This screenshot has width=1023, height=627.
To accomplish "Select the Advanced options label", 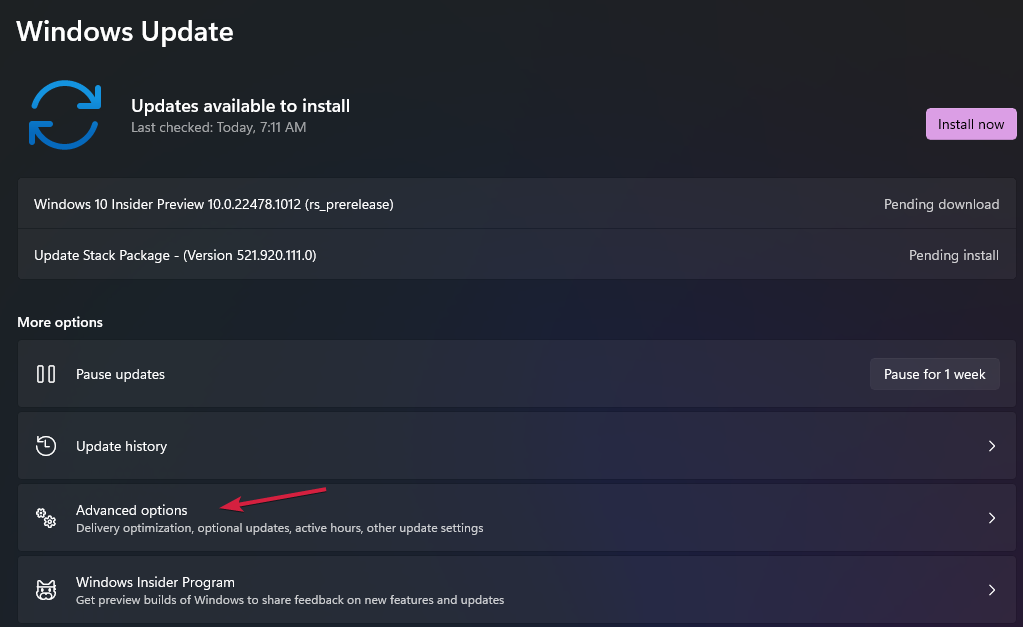I will coord(131,510).
